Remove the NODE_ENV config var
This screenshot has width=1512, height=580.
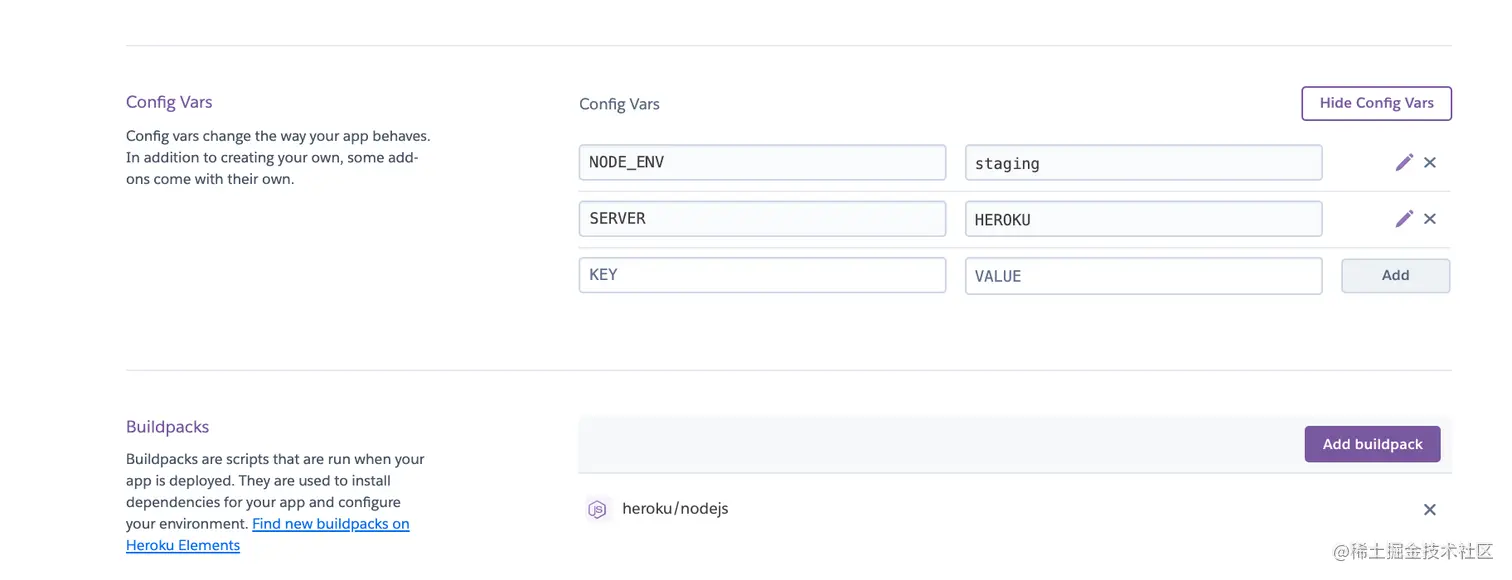click(x=1429, y=162)
